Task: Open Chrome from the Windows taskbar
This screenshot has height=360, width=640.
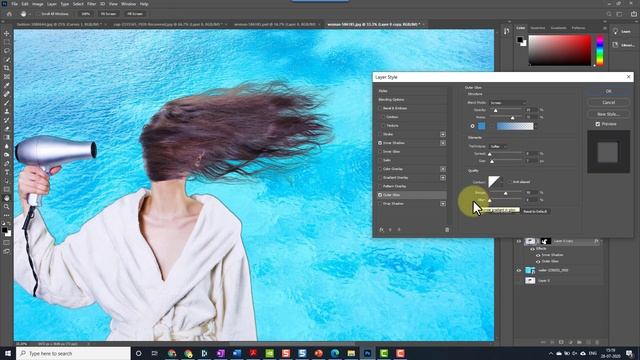Action: [172, 353]
